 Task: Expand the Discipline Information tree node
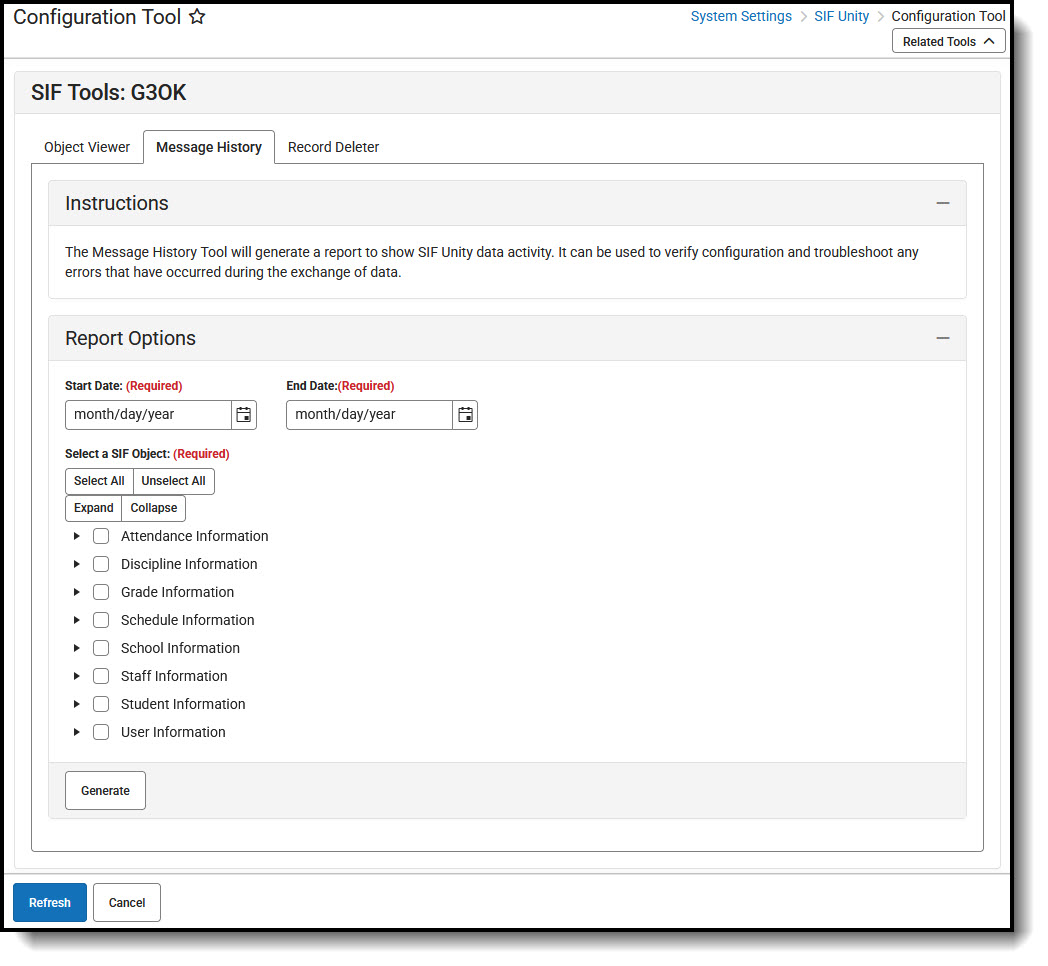coord(77,564)
